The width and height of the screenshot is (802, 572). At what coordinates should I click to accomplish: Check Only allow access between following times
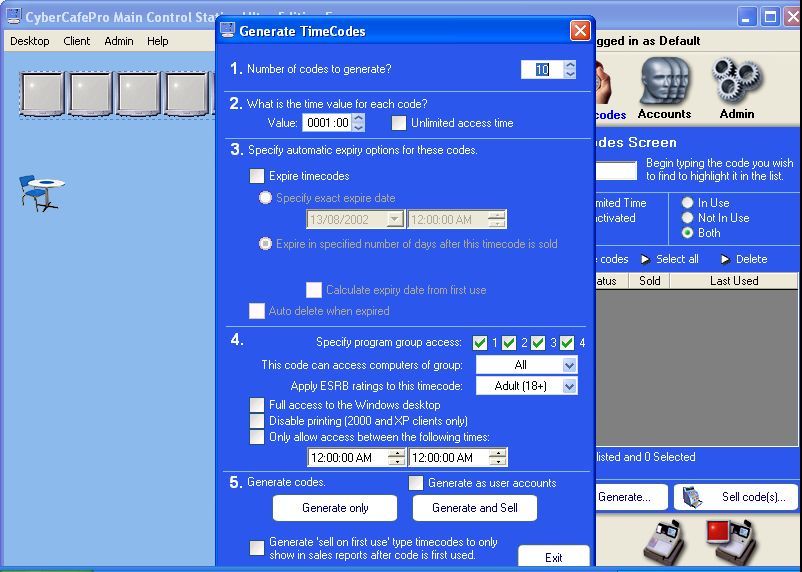coord(257,437)
